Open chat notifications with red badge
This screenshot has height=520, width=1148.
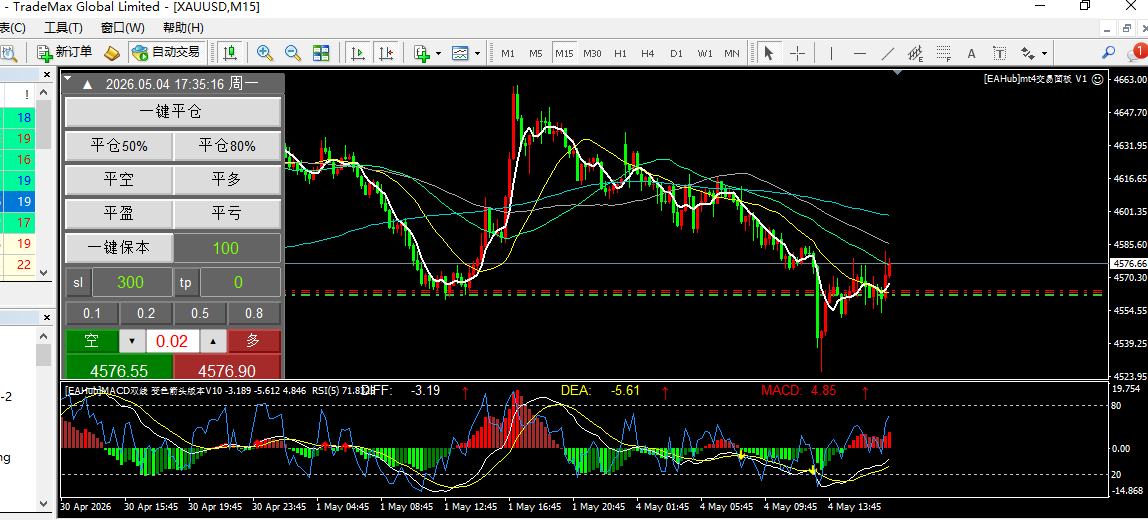pos(1136,52)
